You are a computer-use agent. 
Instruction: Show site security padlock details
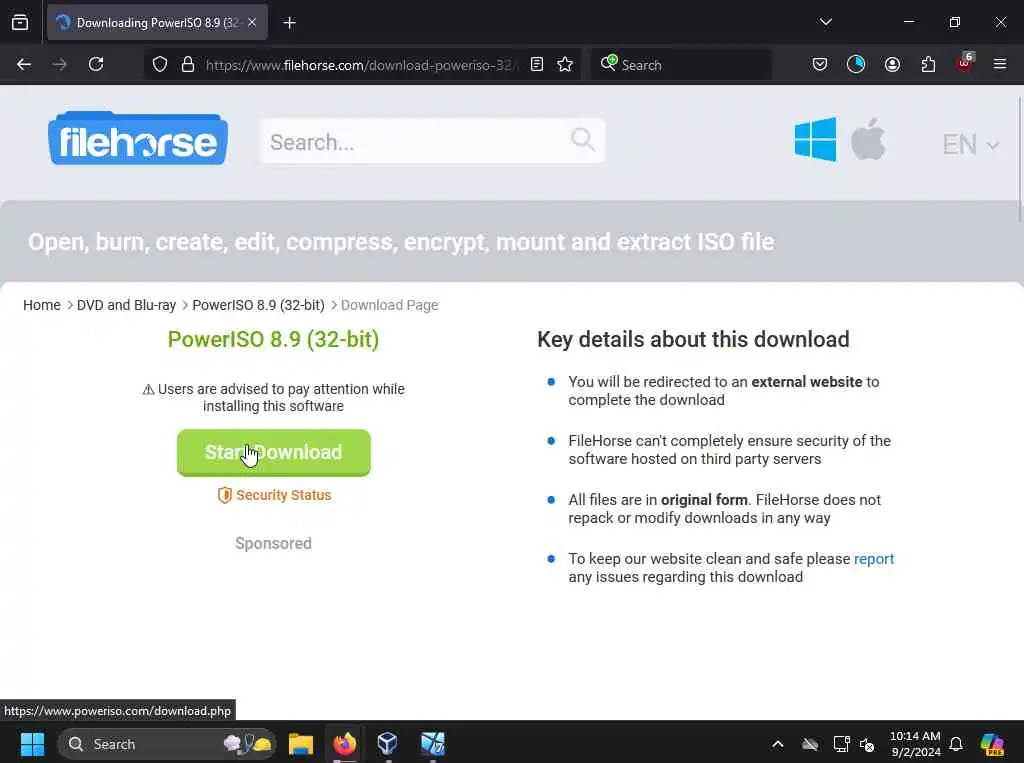click(x=188, y=65)
